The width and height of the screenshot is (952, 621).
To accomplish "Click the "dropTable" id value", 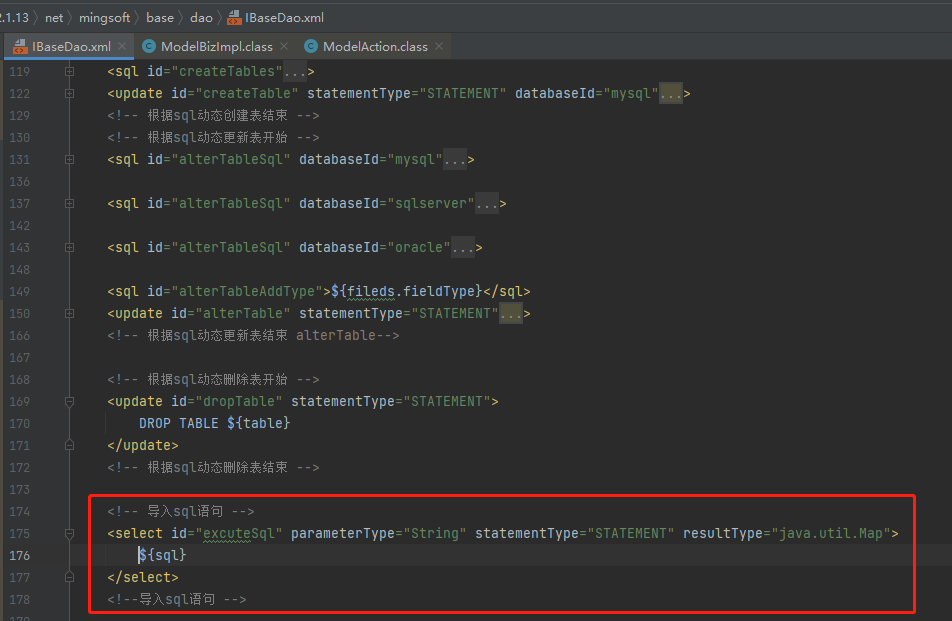I will click(x=239, y=401).
